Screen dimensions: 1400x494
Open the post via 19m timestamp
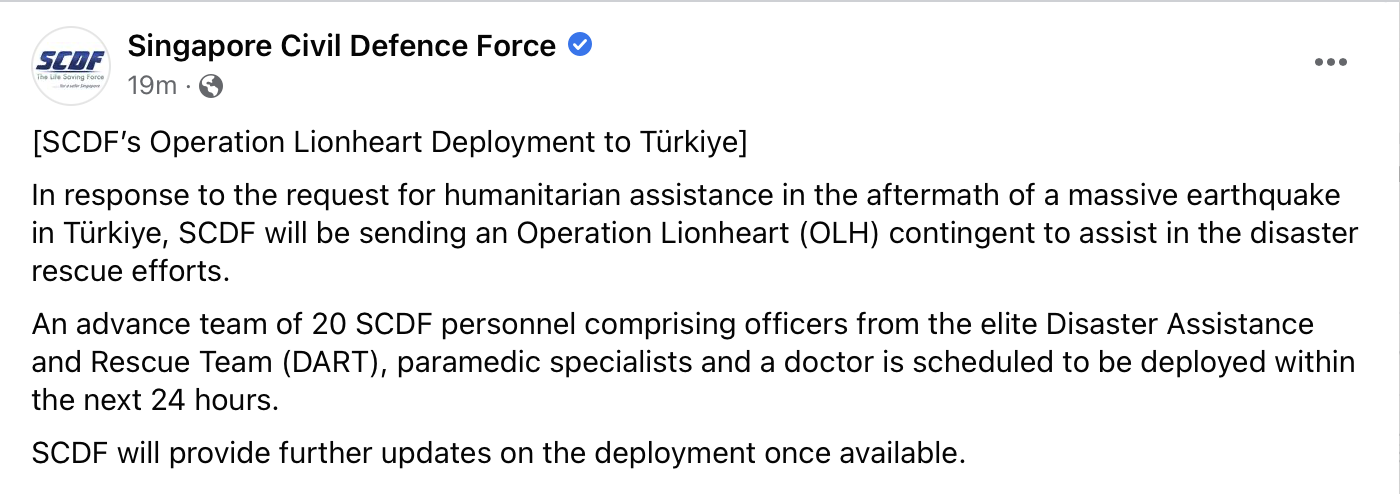152,86
